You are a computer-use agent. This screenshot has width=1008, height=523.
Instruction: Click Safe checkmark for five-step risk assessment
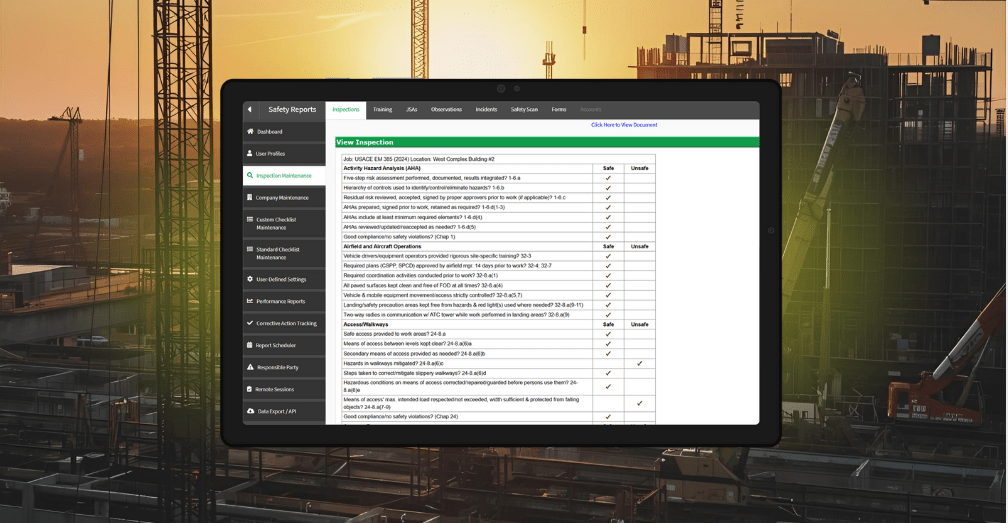click(x=608, y=178)
